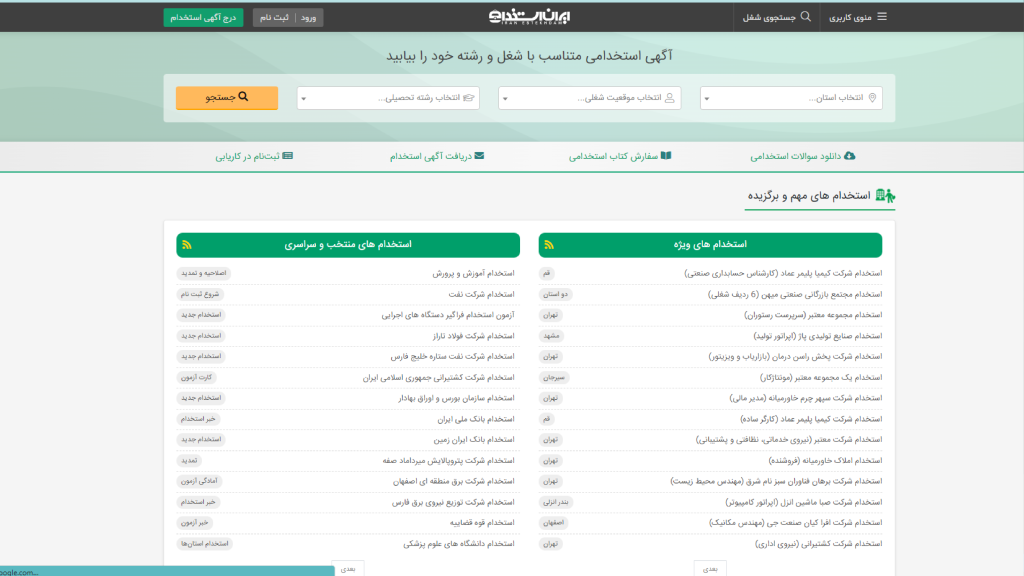
Task: Open استخدام یک مجموعه معتبر (مونتاژکار) listing
Action: (x=821, y=377)
